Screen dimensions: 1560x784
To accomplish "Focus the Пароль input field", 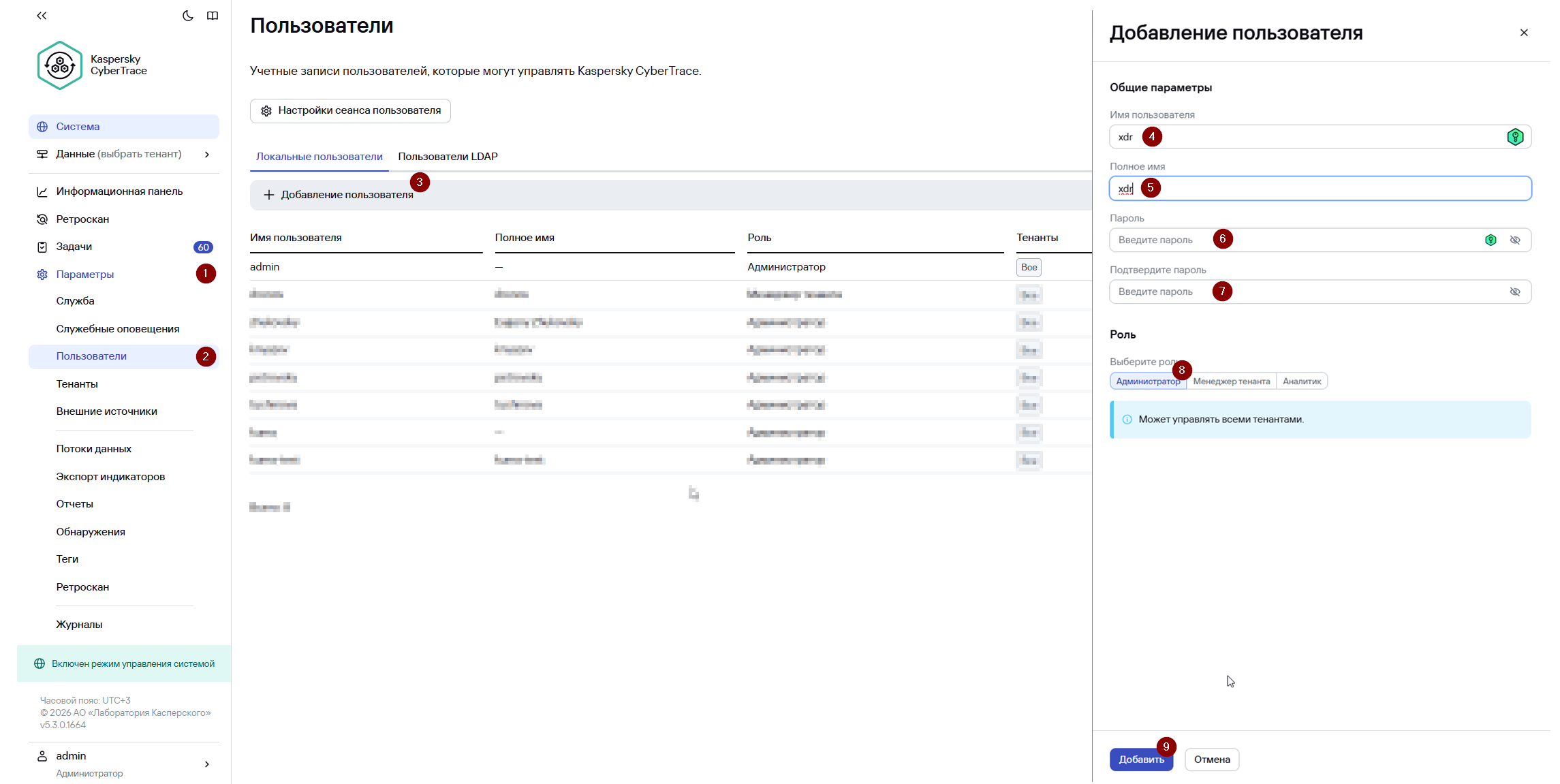I will tap(1320, 240).
